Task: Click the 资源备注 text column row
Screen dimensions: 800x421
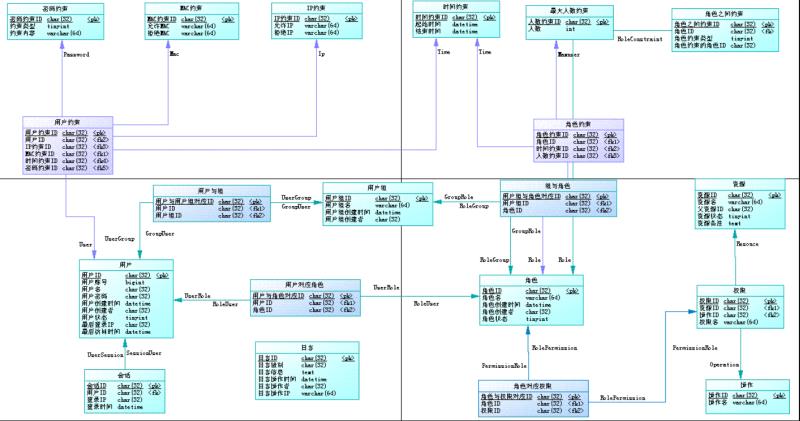Action: point(739,224)
